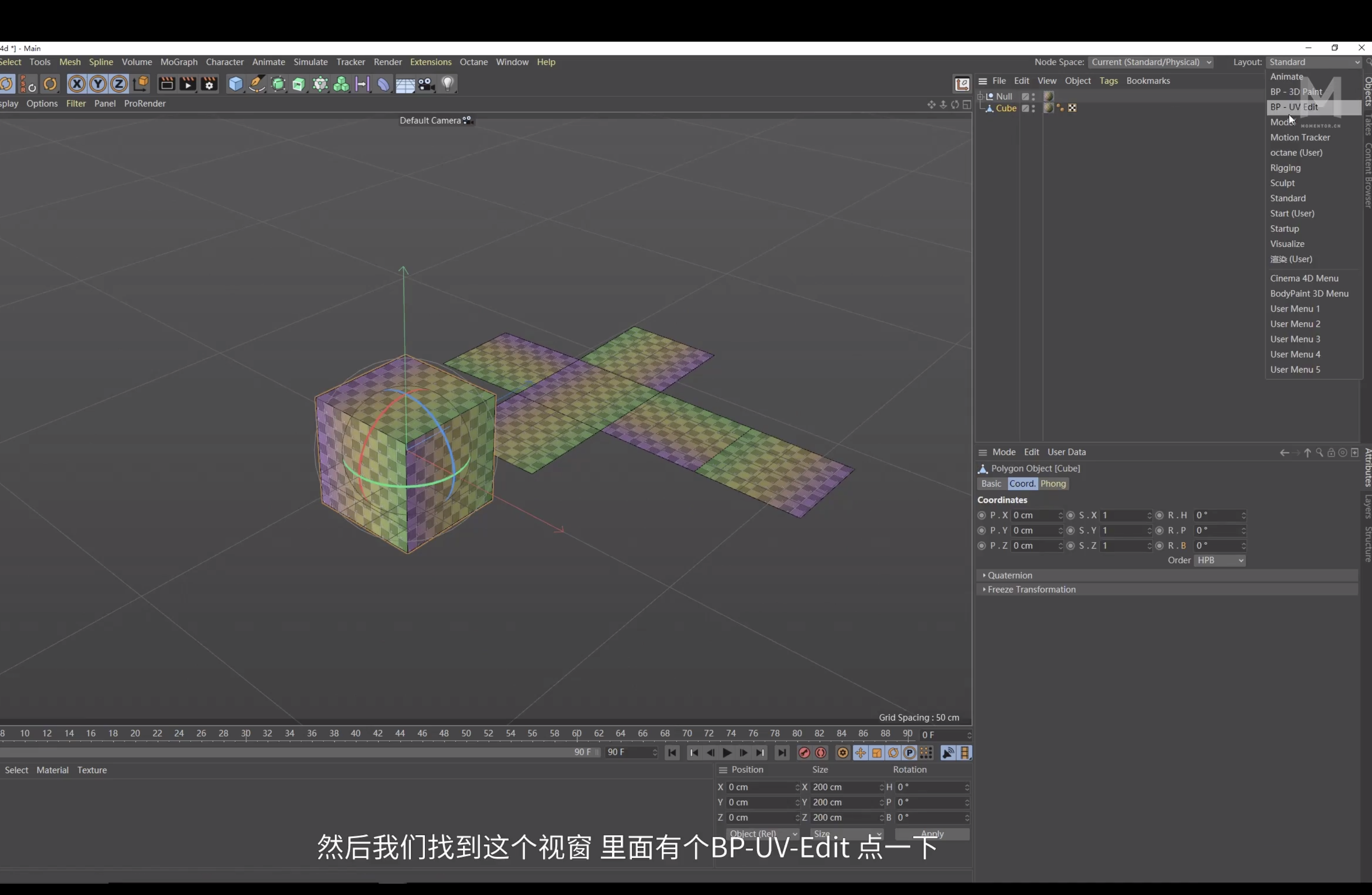Click frame 30 on the timeline ruler

click(246, 733)
